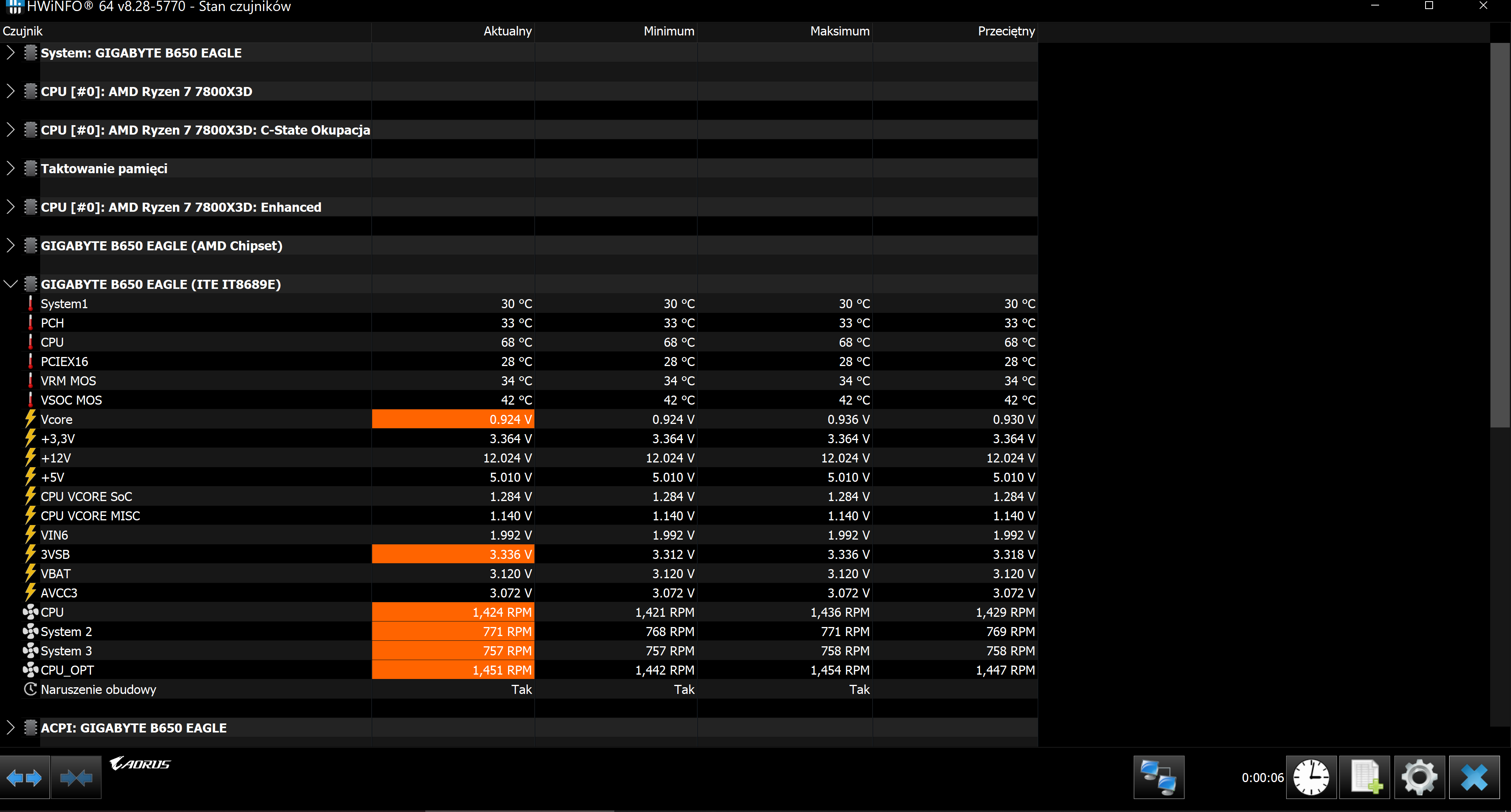Click the elapsed time 0:00:06 readout
Screen dimensions: 1511x812
(x=1262, y=777)
